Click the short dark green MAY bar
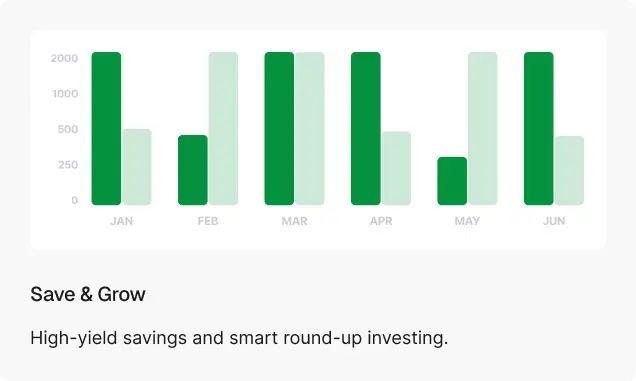The height and width of the screenshot is (381, 636). pyautogui.click(x=452, y=181)
